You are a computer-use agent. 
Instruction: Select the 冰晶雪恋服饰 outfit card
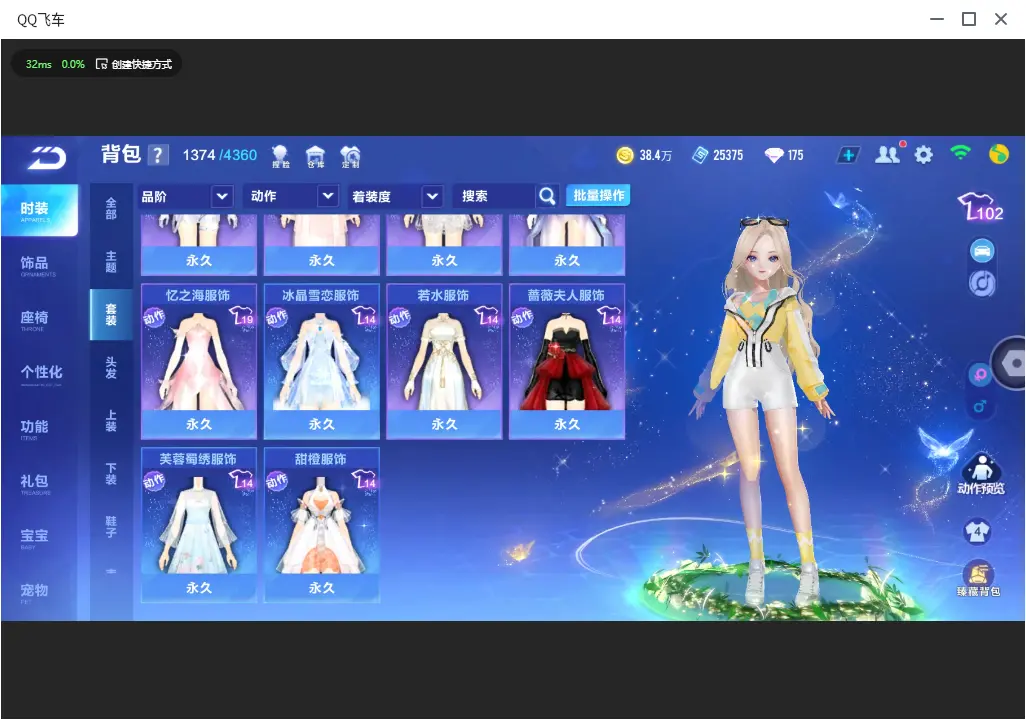point(321,361)
